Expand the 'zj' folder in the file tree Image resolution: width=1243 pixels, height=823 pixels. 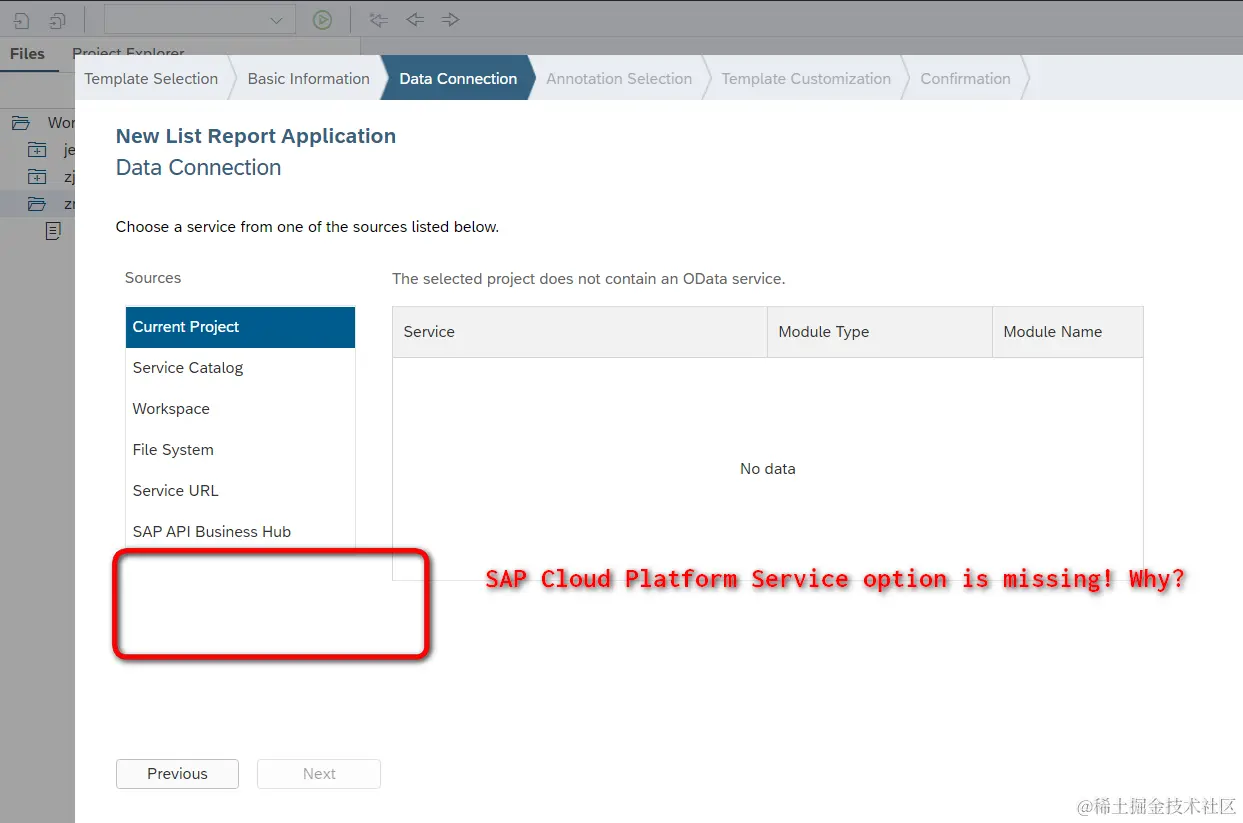pos(37,177)
